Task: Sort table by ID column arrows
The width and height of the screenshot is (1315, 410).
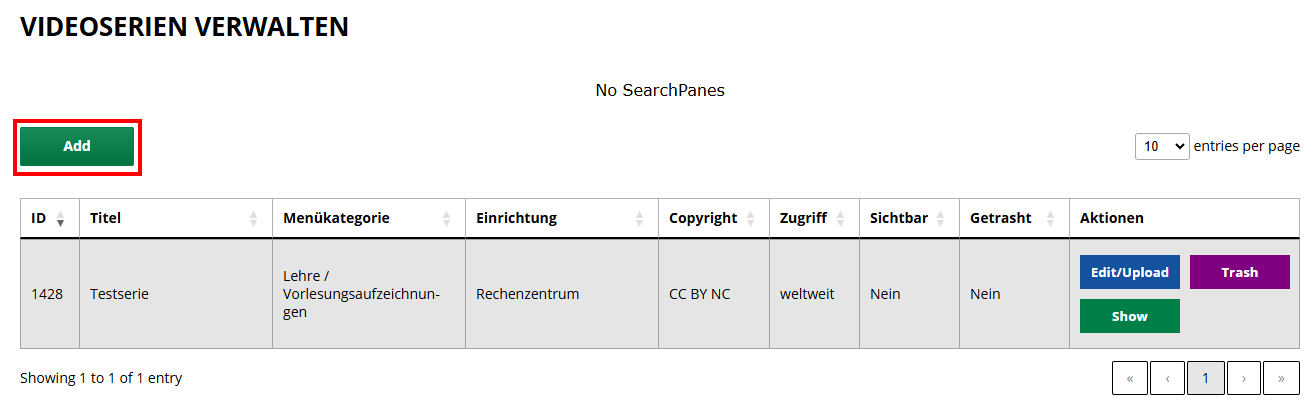Action: 60,218
